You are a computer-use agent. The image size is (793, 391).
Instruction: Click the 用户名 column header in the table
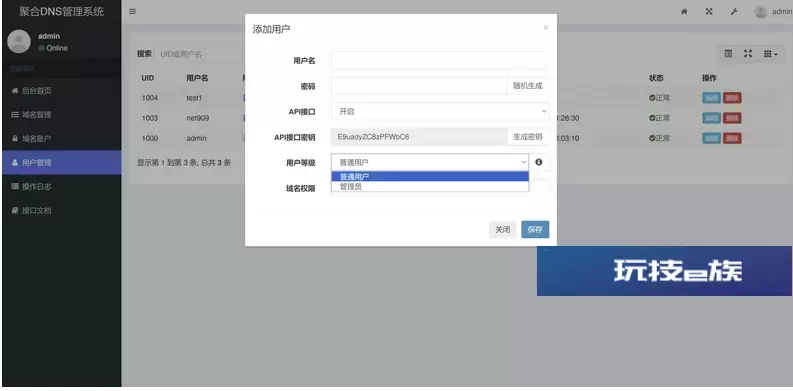pos(197,78)
